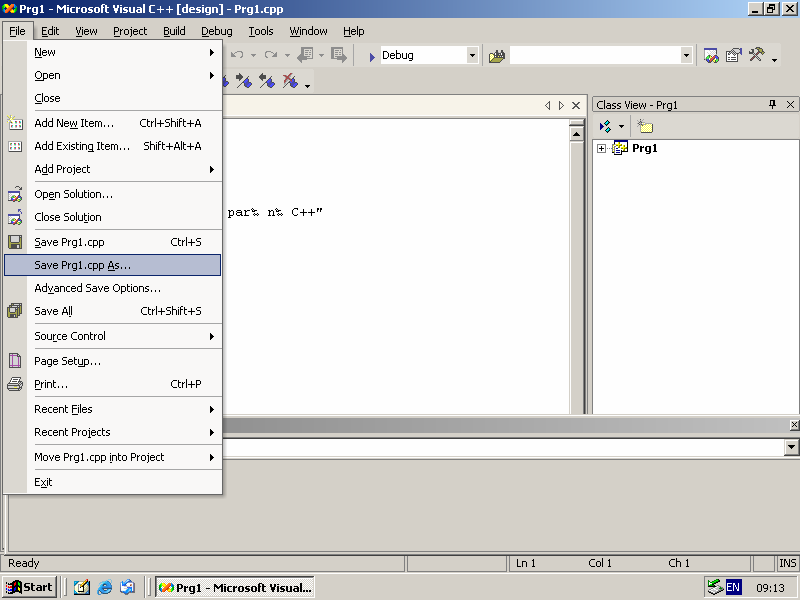The width and height of the screenshot is (800, 600).
Task: Open the Toolbox hammer icon
Action: click(x=757, y=55)
